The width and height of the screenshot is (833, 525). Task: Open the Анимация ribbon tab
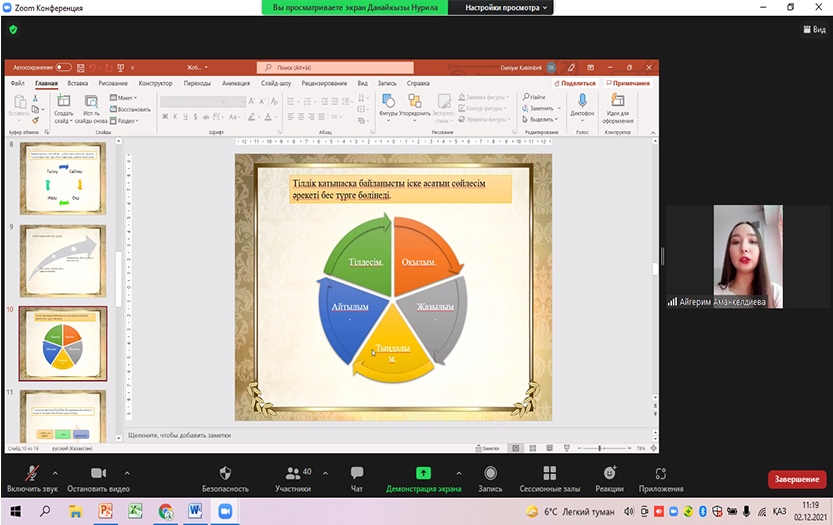[x=236, y=84]
